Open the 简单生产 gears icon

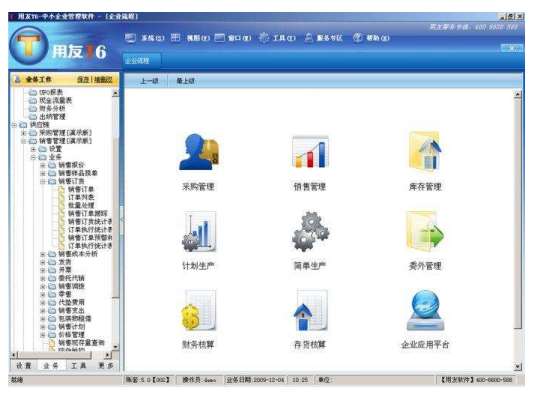tap(310, 231)
